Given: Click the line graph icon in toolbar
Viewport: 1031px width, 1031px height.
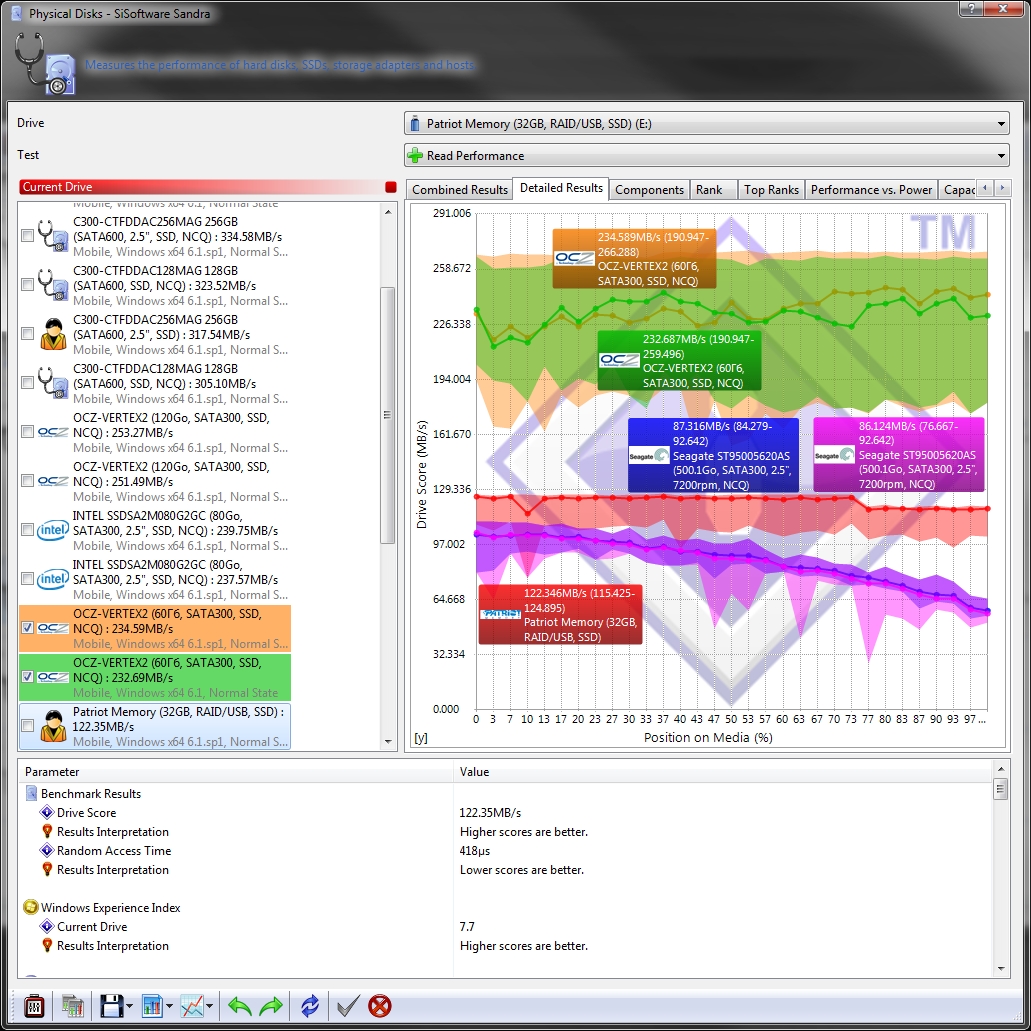Looking at the screenshot, I should tap(192, 1005).
